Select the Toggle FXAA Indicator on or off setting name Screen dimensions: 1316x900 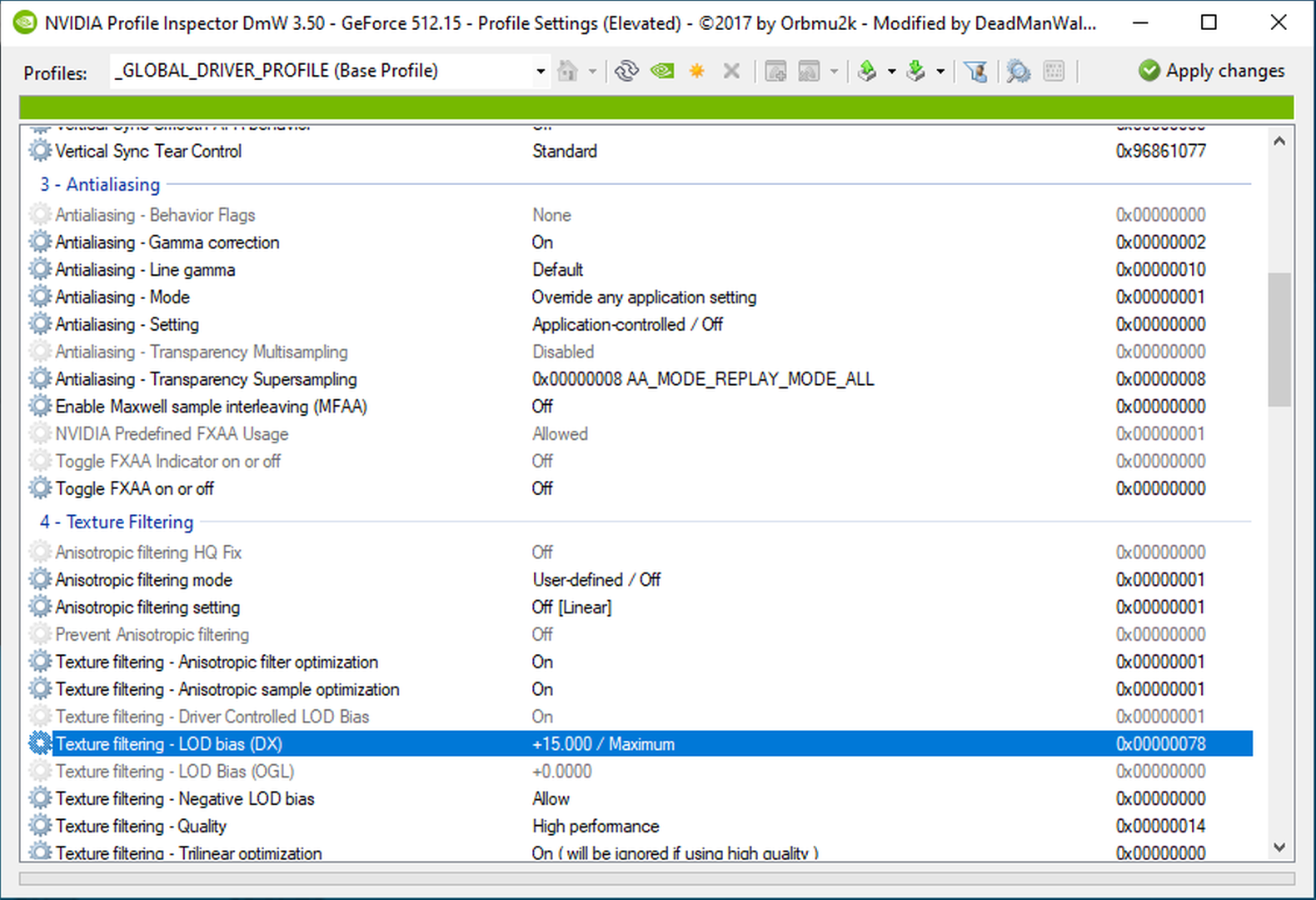(167, 461)
